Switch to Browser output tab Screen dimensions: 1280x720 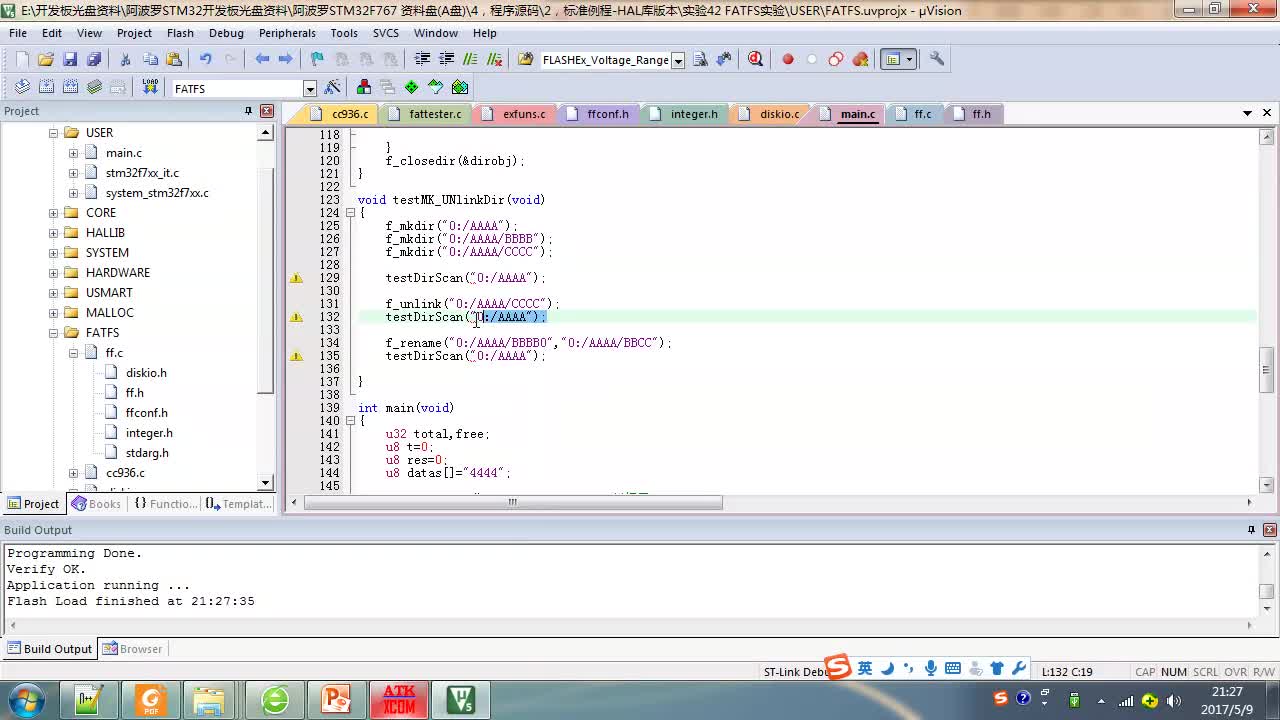tap(132, 649)
